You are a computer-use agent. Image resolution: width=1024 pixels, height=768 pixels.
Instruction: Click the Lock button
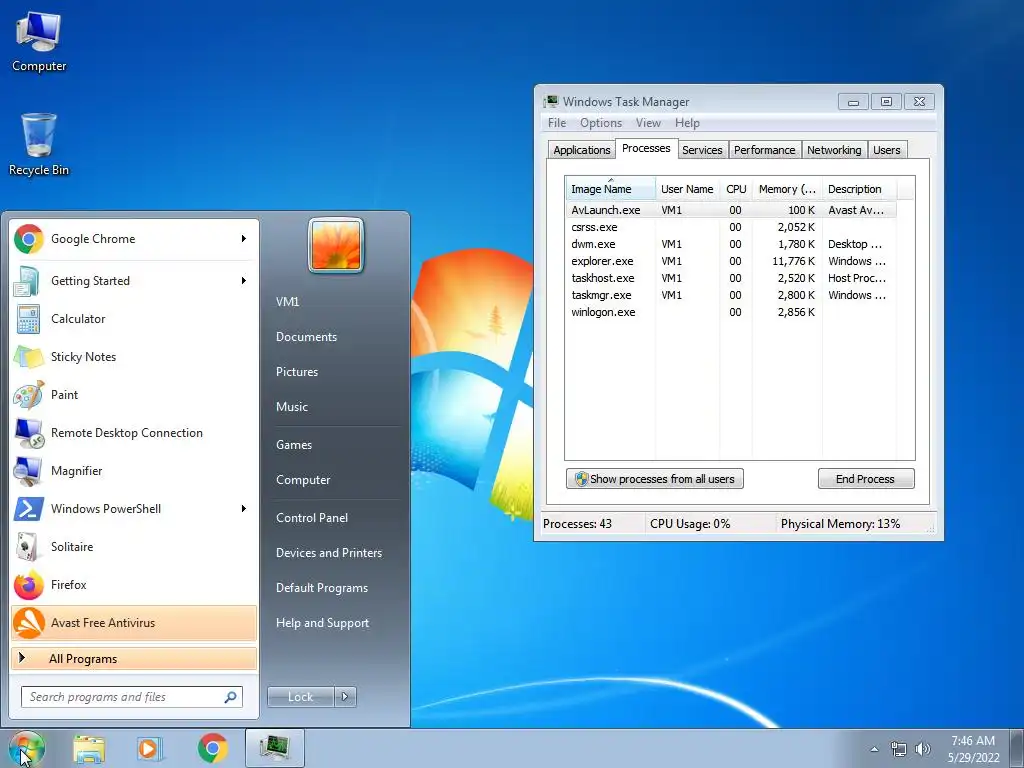tap(300, 697)
